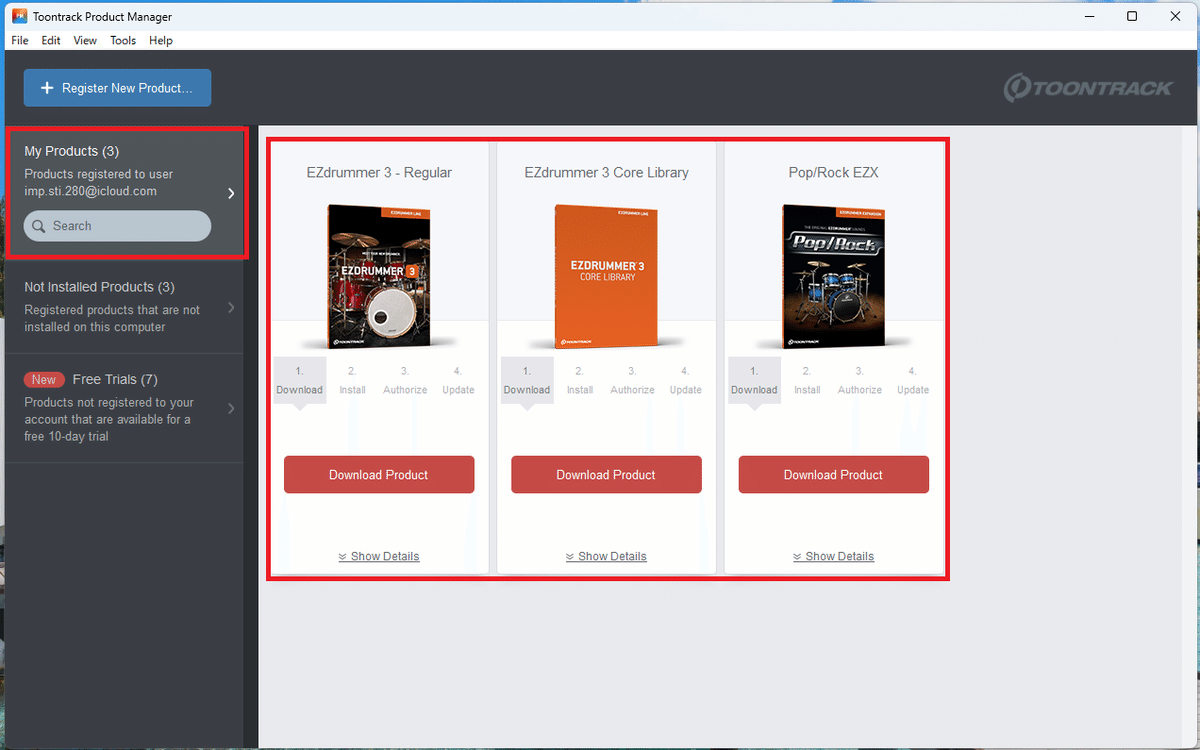Select step 3 Authorize on Core Library card
This screenshot has width=1200, height=750.
(x=633, y=381)
